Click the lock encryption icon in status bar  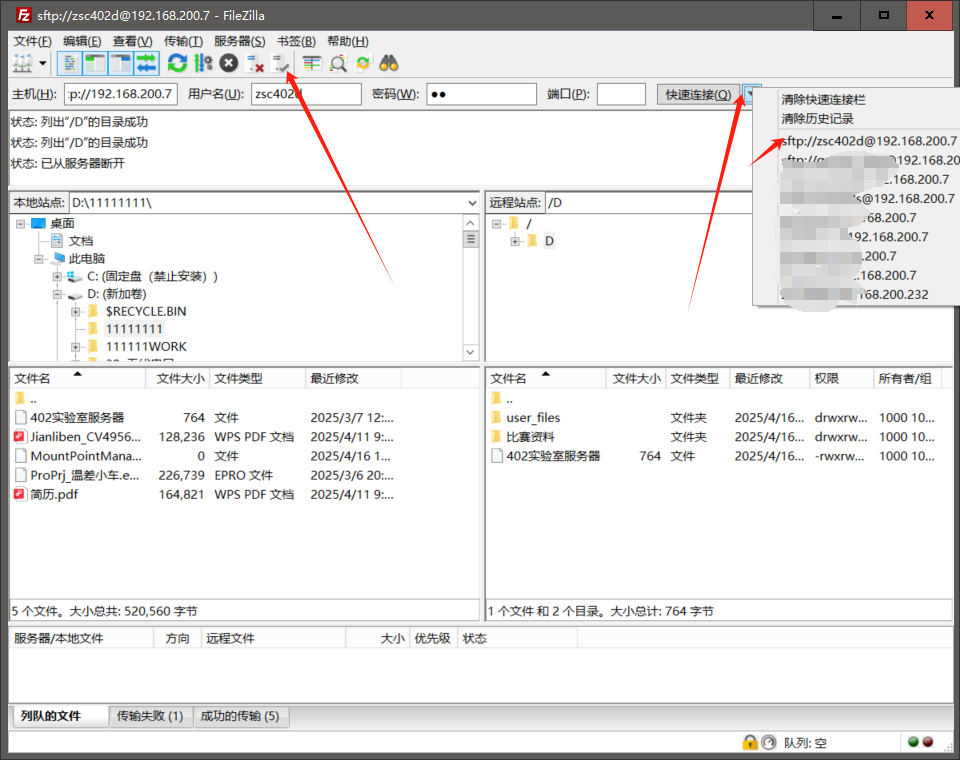pyautogui.click(x=749, y=742)
